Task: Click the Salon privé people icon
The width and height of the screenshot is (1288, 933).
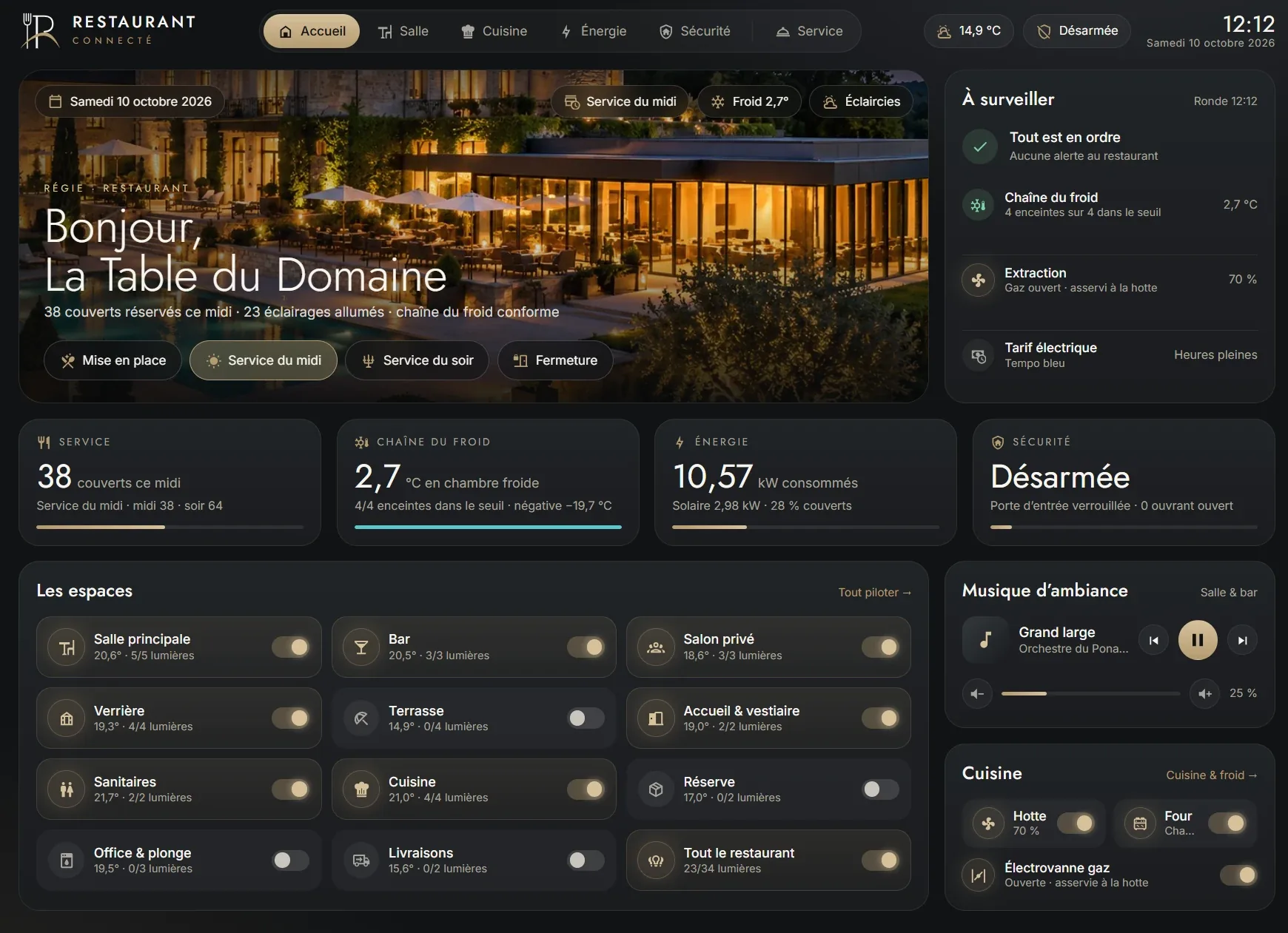Action: click(656, 647)
